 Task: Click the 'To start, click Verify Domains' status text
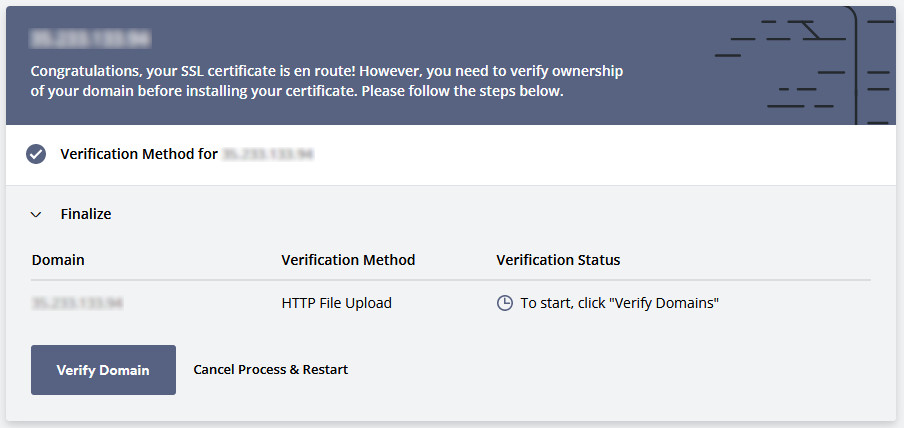pos(620,303)
